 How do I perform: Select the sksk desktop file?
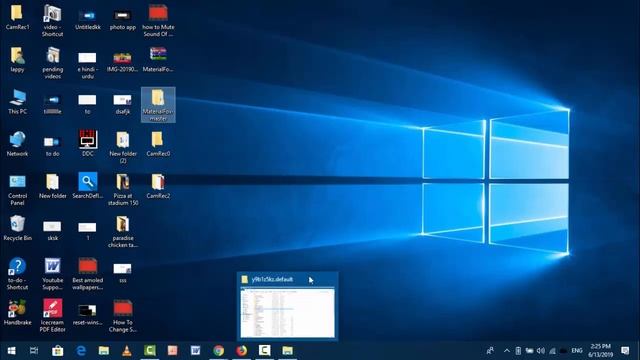pos(52,231)
